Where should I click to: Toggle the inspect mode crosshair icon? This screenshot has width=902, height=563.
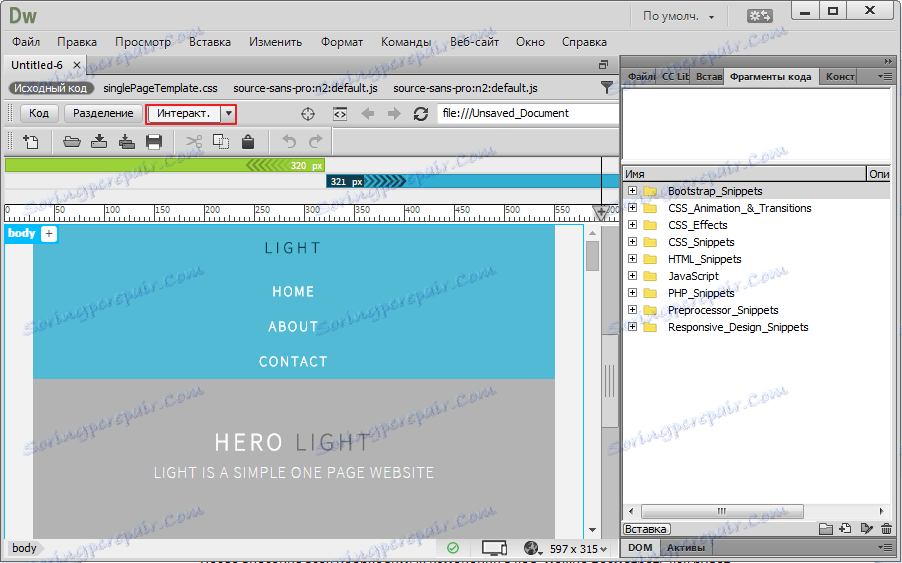308,114
